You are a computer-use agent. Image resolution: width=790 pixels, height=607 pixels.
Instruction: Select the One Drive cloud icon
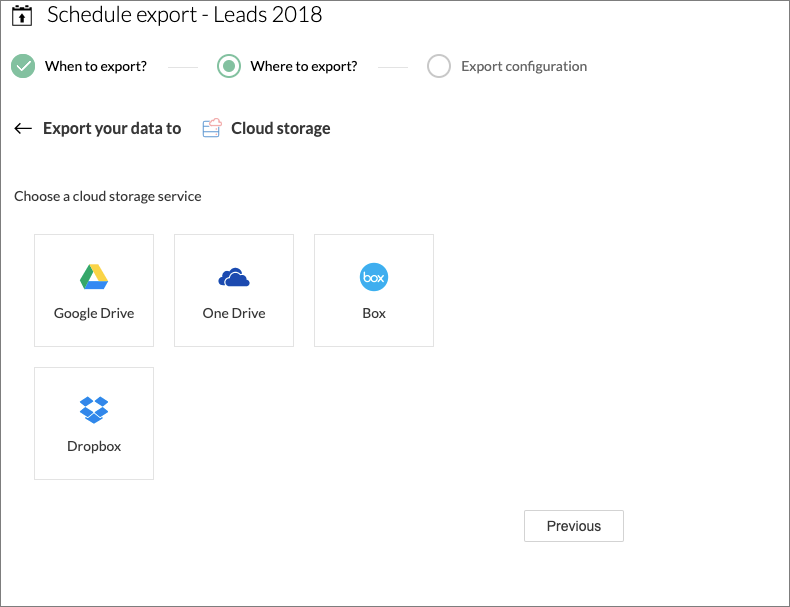(x=234, y=278)
